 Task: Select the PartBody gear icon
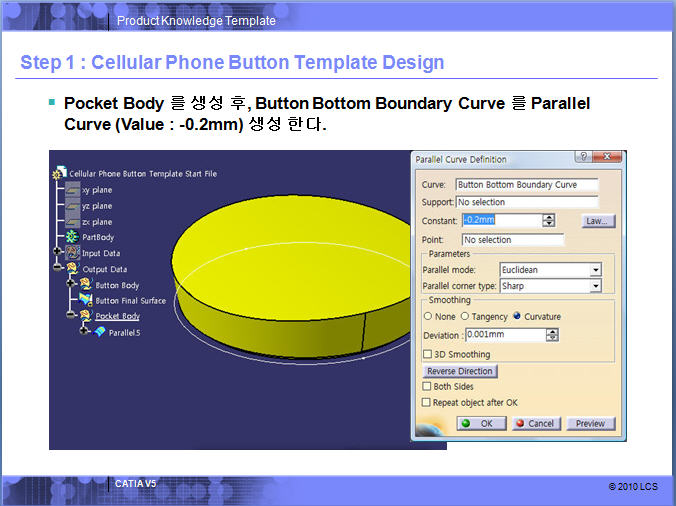(72, 237)
